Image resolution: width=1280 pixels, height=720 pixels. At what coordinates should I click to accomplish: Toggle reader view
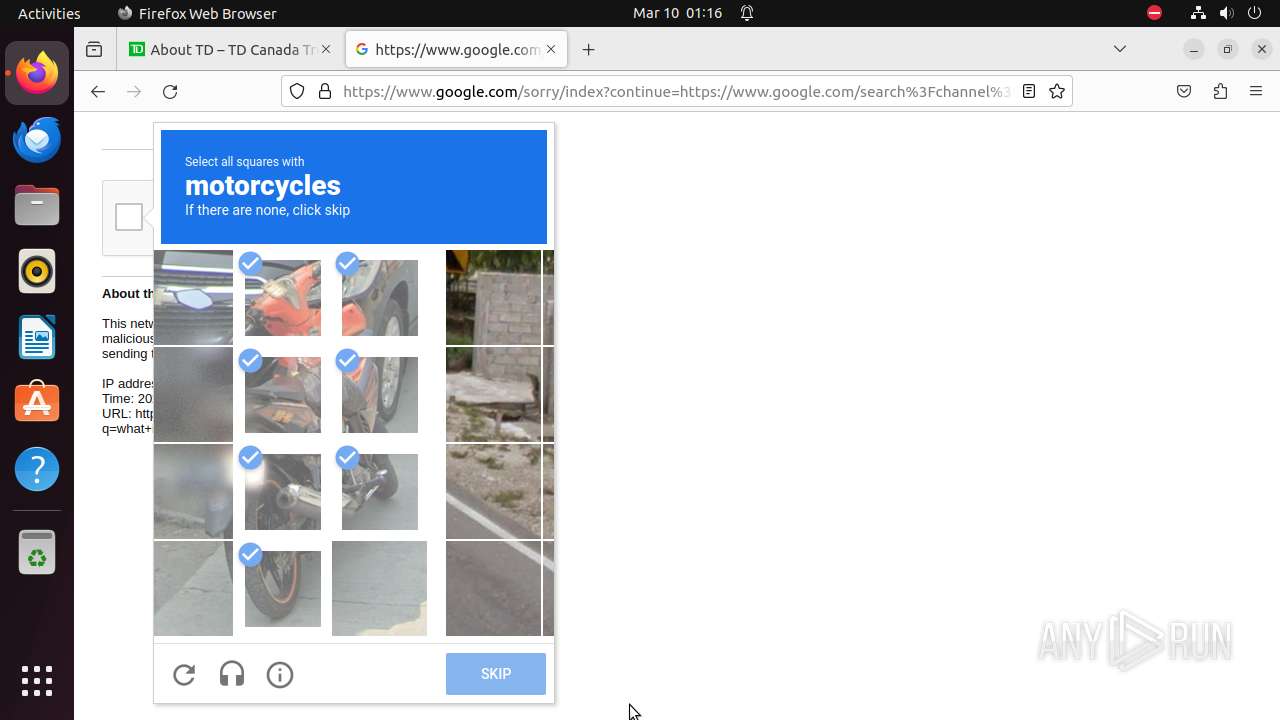(1028, 91)
